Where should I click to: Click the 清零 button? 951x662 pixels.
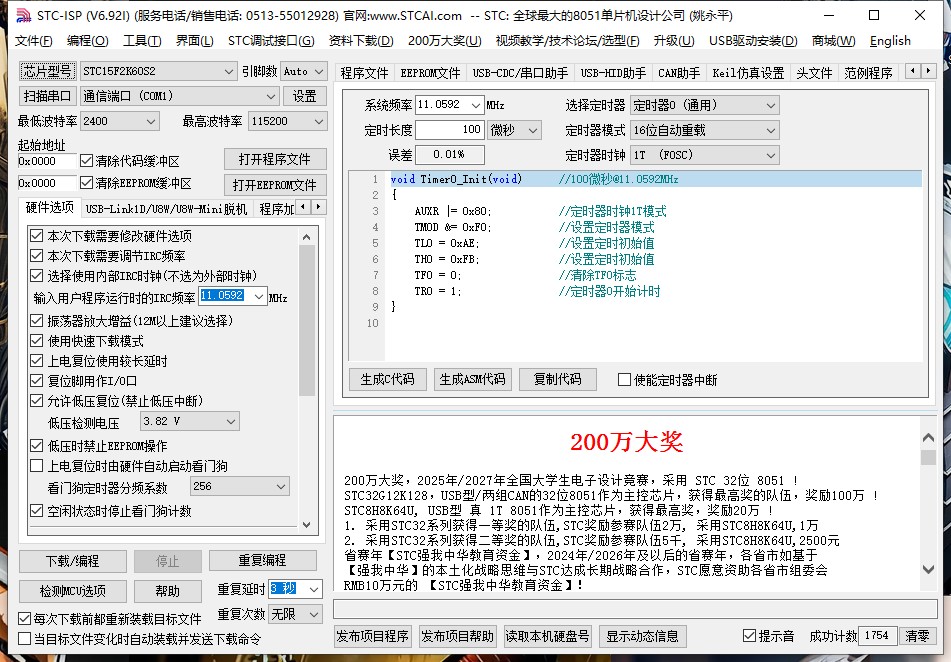917,635
